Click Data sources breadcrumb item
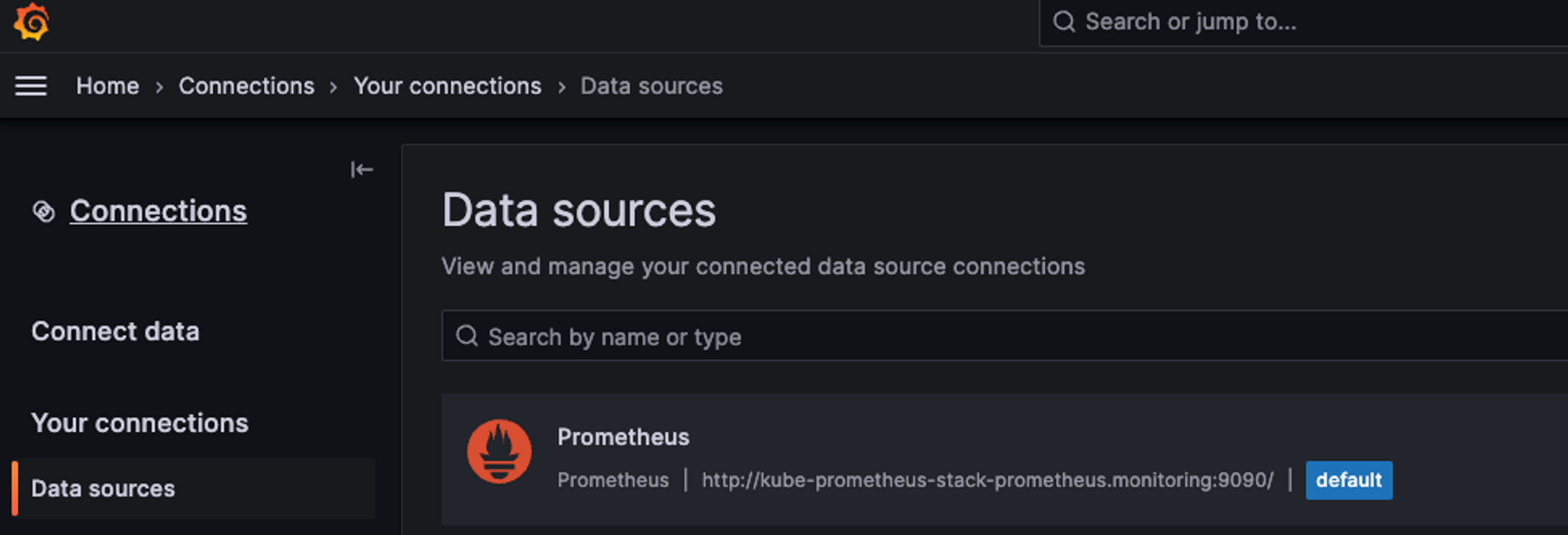 652,86
